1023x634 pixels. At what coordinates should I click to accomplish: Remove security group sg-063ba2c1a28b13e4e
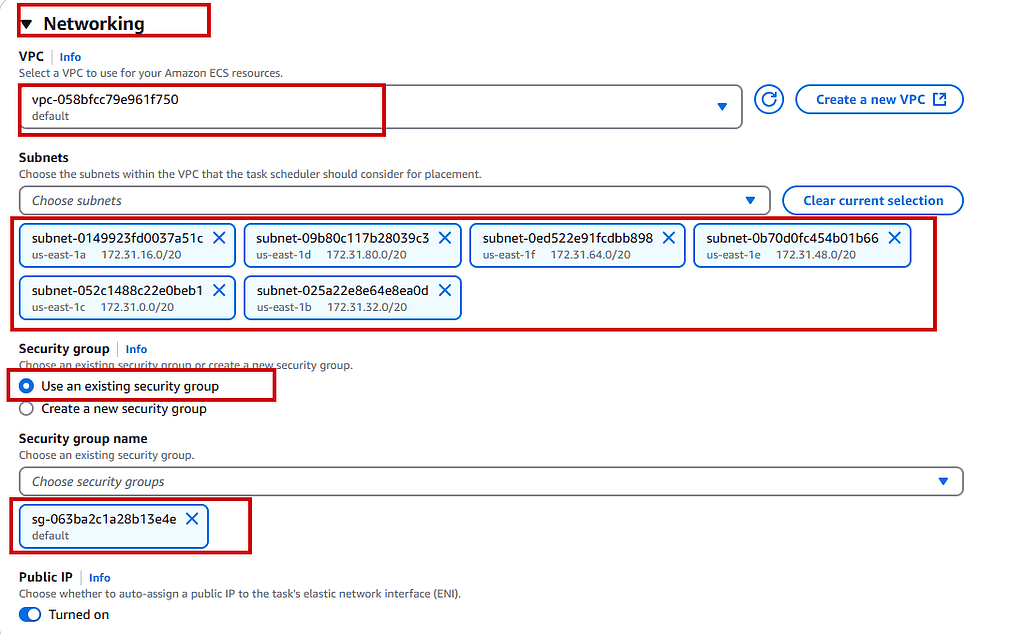click(x=192, y=518)
